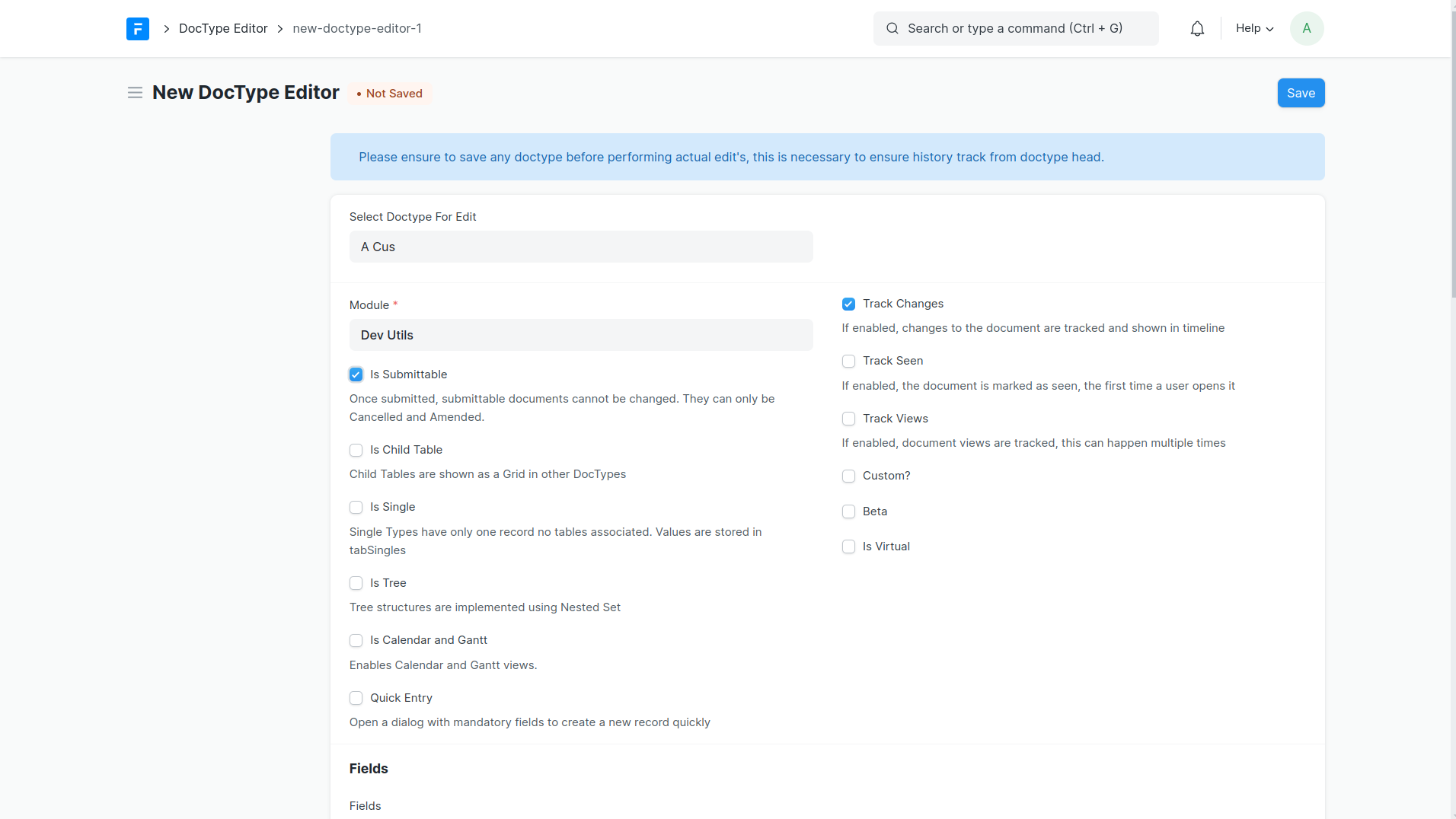This screenshot has width=1456, height=819.
Task: Open the notifications bell
Action: click(x=1197, y=29)
